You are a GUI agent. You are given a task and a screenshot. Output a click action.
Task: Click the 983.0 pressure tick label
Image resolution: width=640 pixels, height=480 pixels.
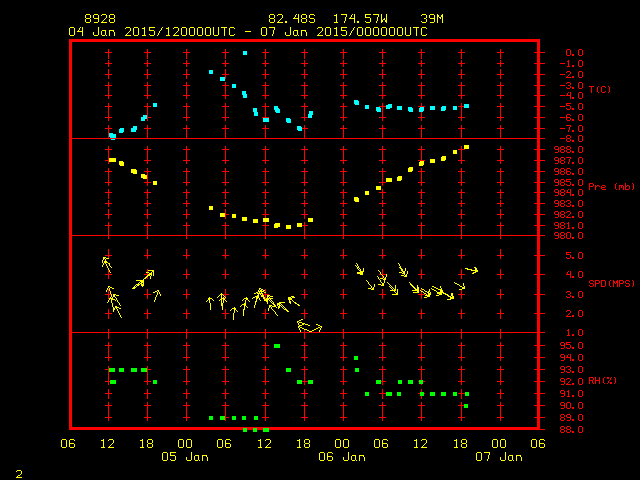[x=569, y=204]
